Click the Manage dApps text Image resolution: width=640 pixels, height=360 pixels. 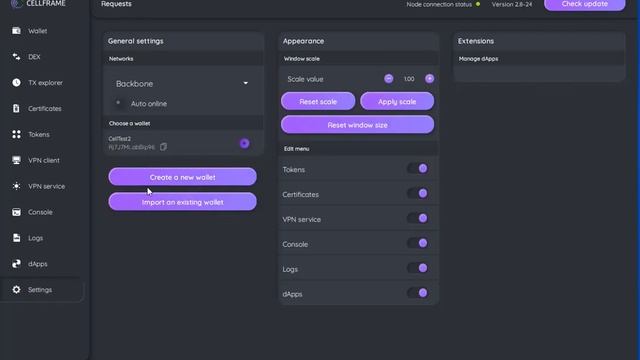click(478, 59)
